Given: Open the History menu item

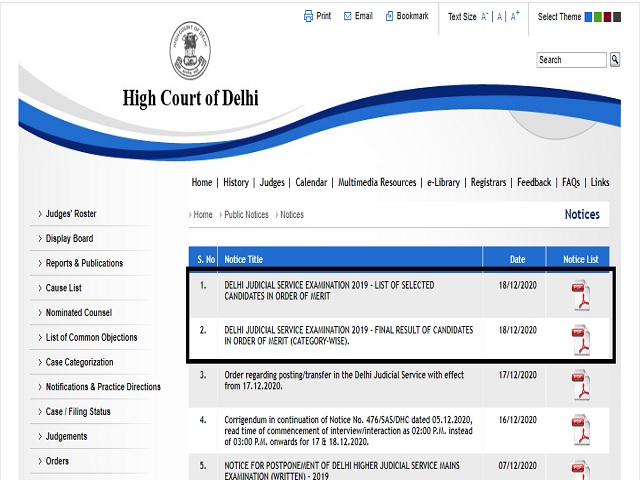Looking at the screenshot, I should tap(236, 182).
